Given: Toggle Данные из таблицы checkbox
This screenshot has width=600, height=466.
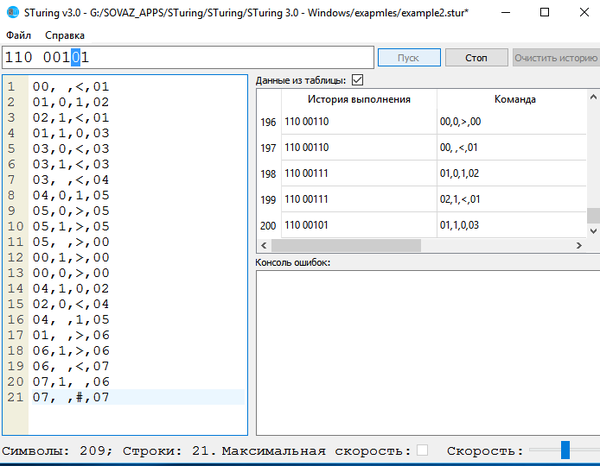Looking at the screenshot, I should 357,80.
